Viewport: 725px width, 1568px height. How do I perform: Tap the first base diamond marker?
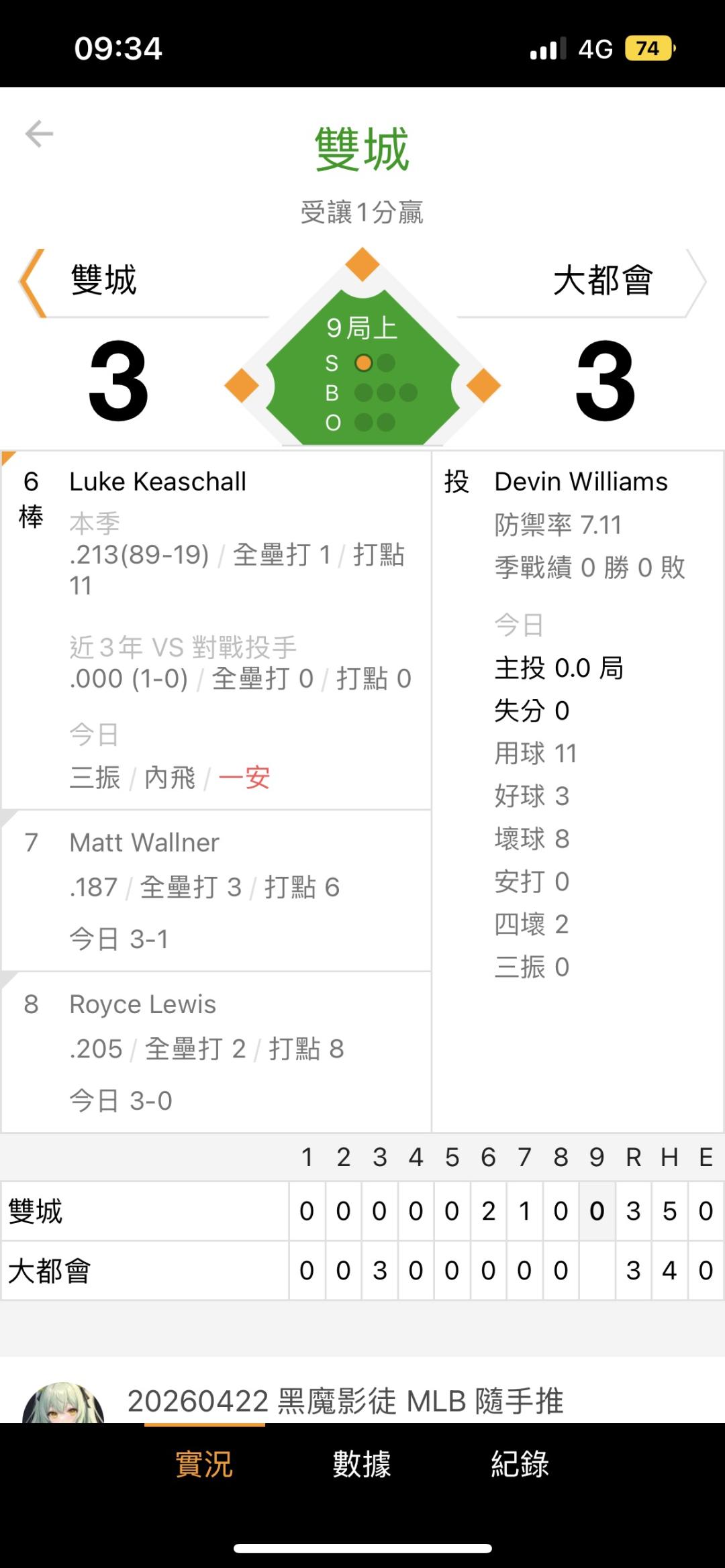[483, 386]
